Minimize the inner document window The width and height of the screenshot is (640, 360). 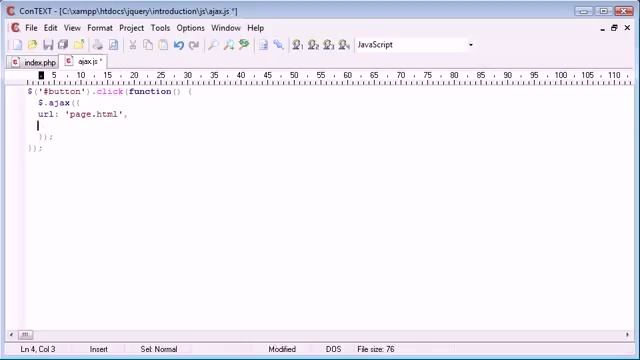pyautogui.click(x=602, y=28)
